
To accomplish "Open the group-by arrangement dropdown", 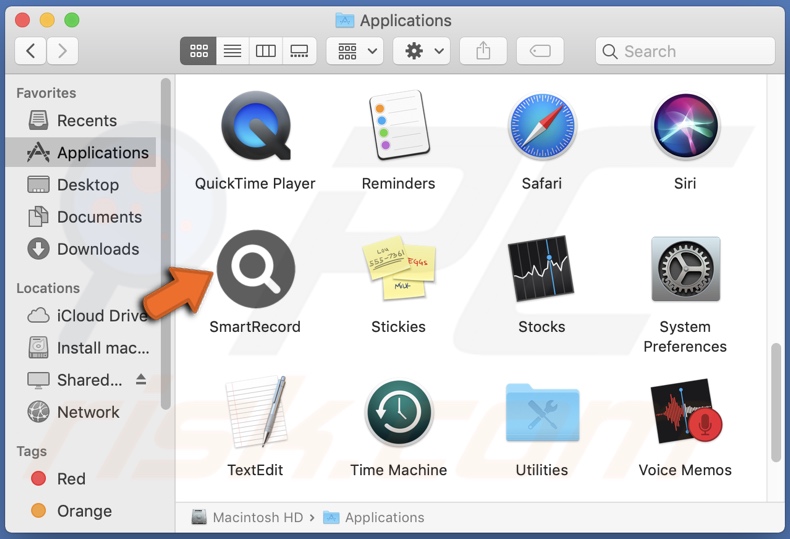I will [x=355, y=51].
